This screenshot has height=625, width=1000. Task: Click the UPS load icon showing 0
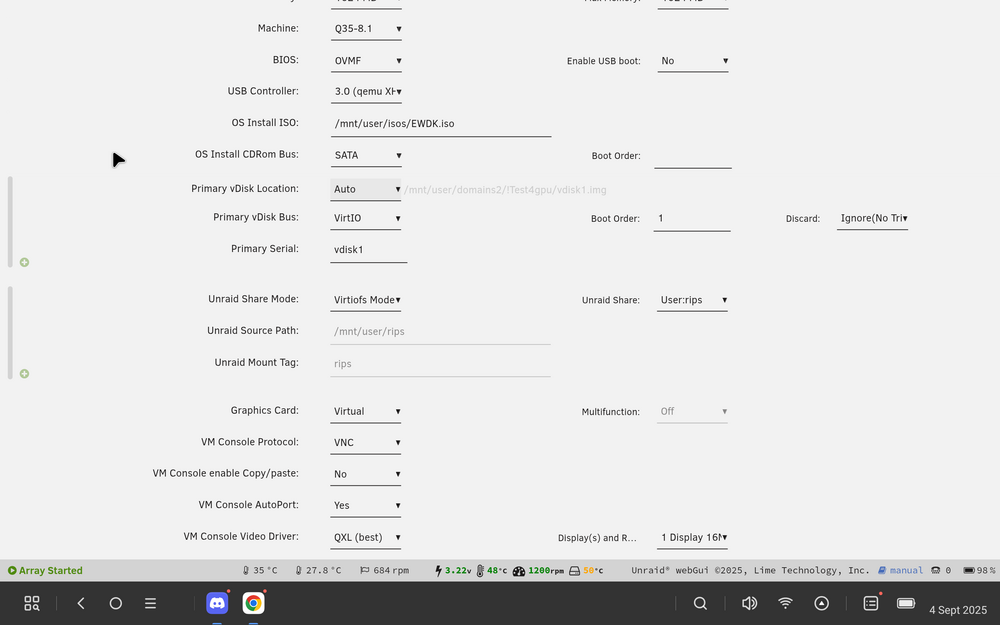[x=941, y=571]
